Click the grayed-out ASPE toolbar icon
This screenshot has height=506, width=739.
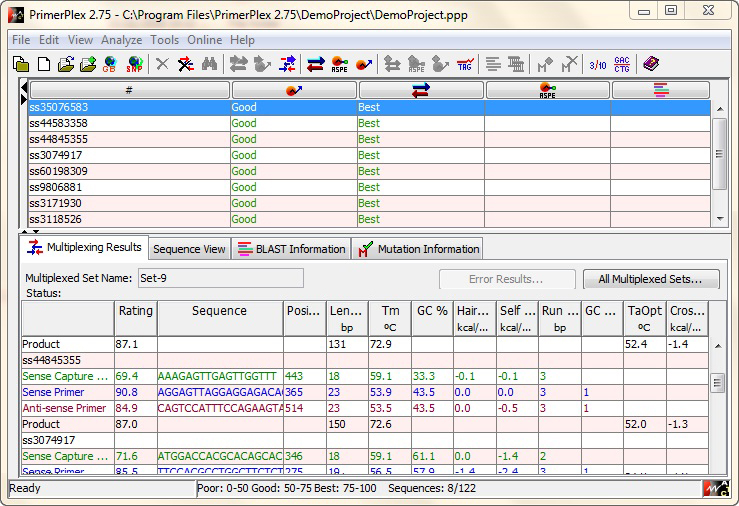[416, 64]
